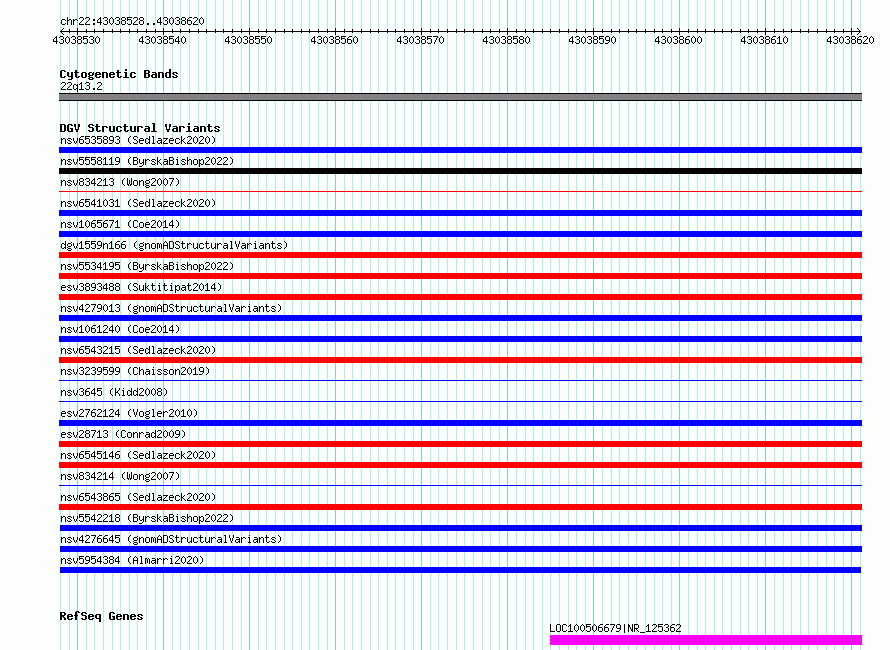Select the blue bar under nsv4276645
This screenshot has height=650, width=890.
click(x=460, y=549)
